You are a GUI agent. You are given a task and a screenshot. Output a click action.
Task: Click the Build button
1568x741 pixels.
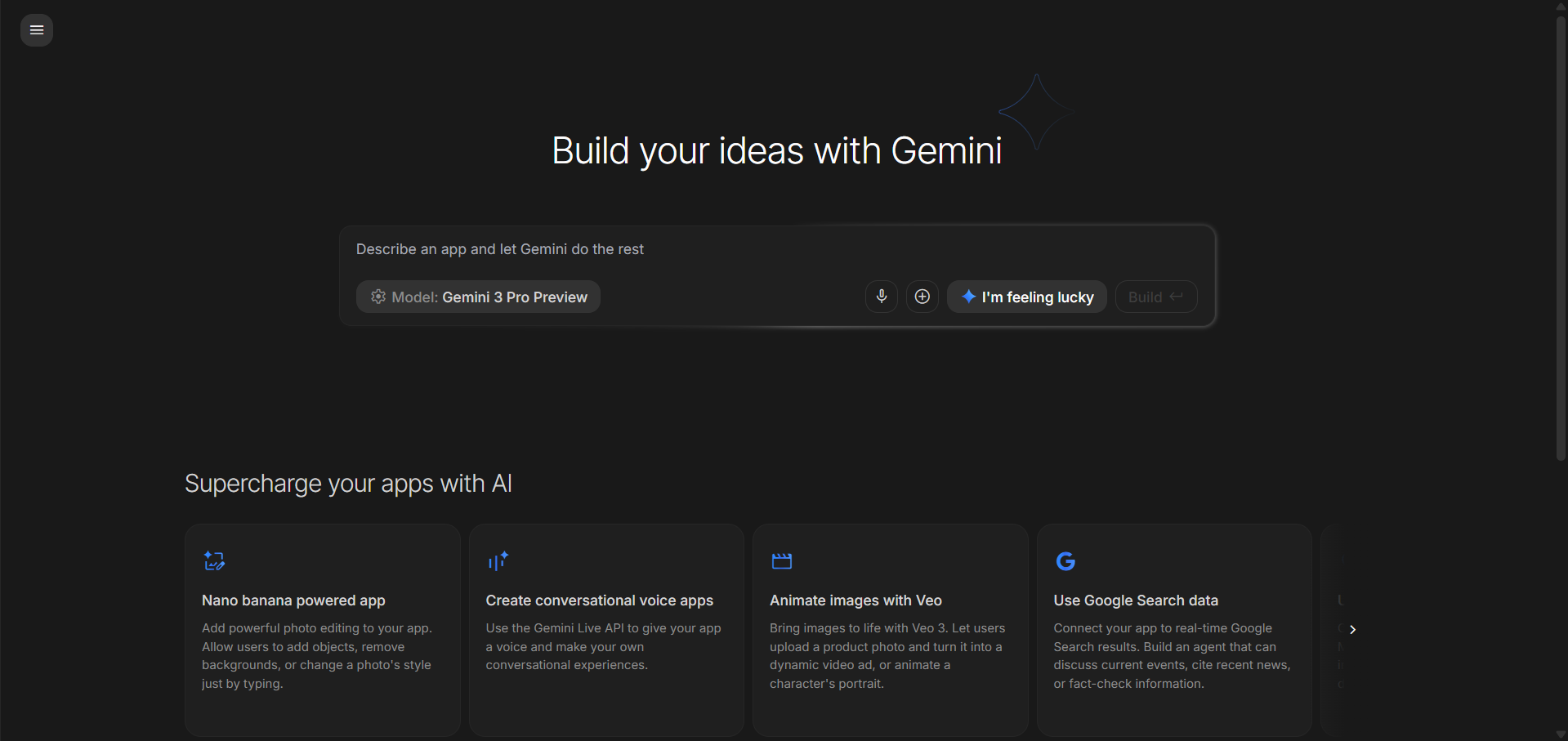click(1155, 296)
